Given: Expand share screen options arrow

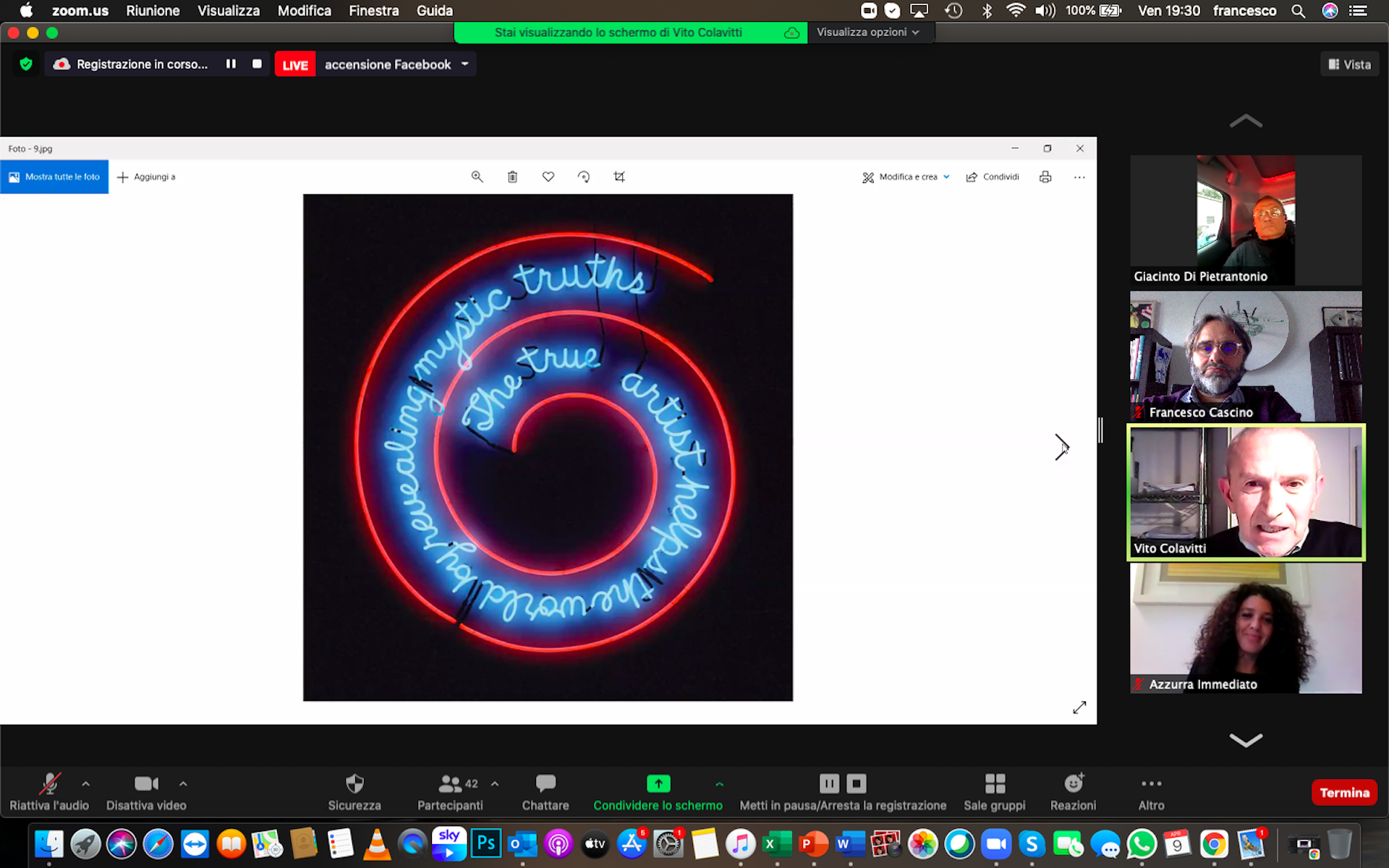Looking at the screenshot, I should [x=719, y=783].
